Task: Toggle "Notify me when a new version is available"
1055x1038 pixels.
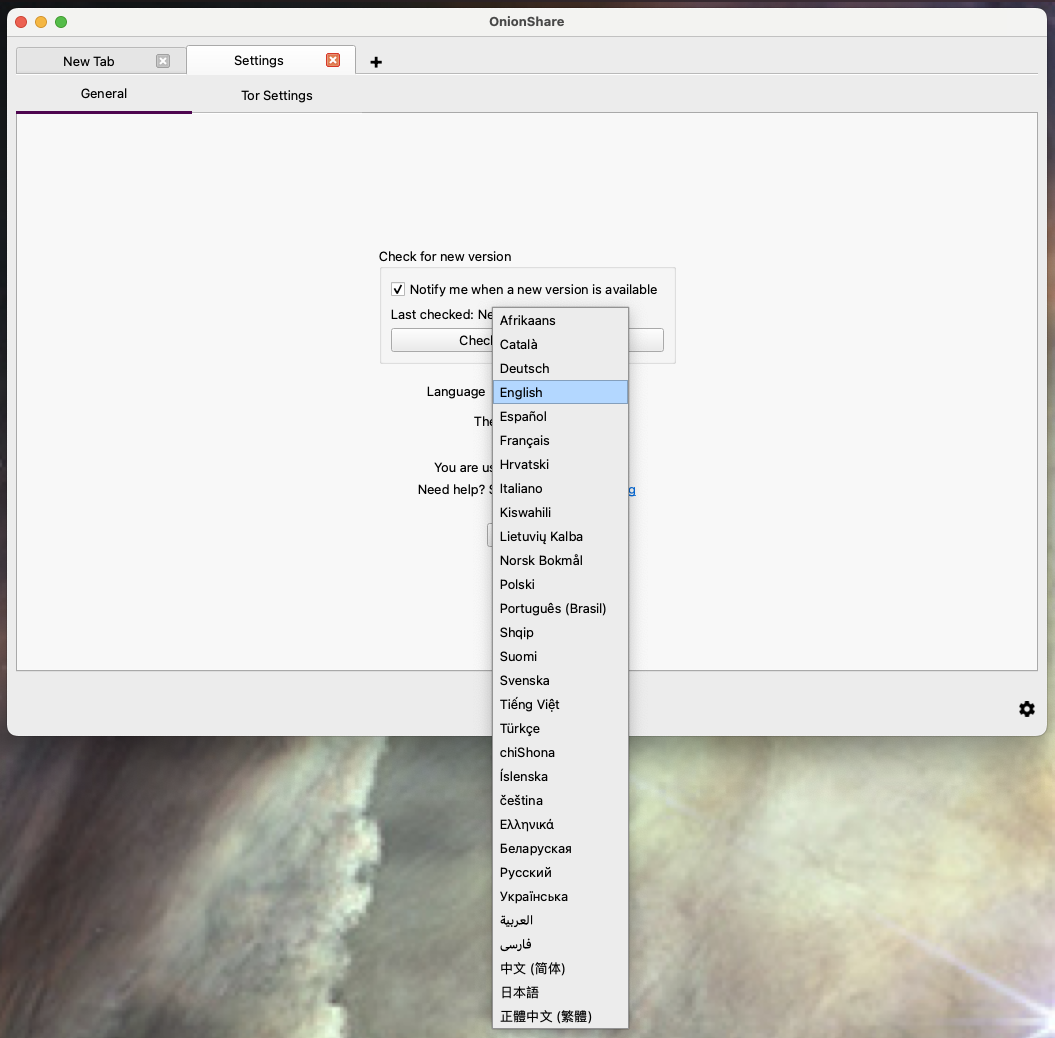Action: coord(397,289)
